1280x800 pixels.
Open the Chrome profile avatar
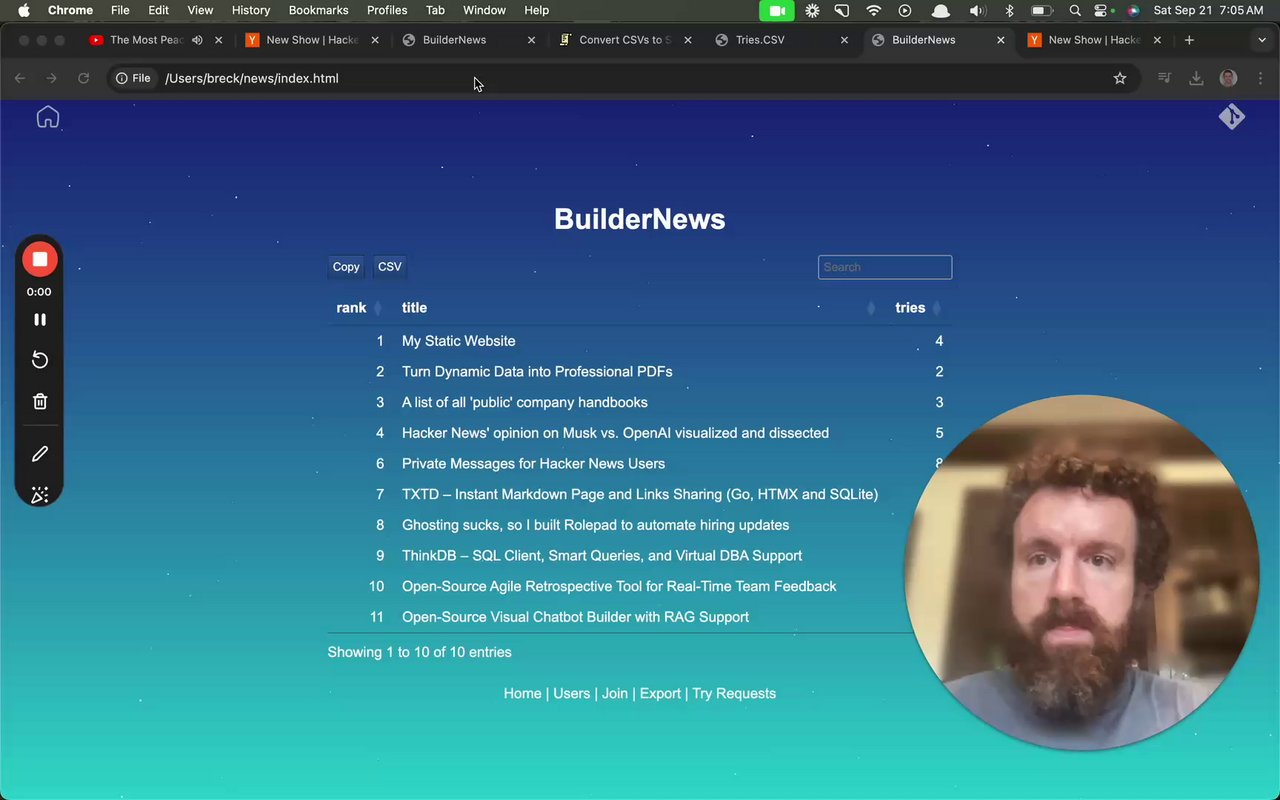pos(1229,78)
